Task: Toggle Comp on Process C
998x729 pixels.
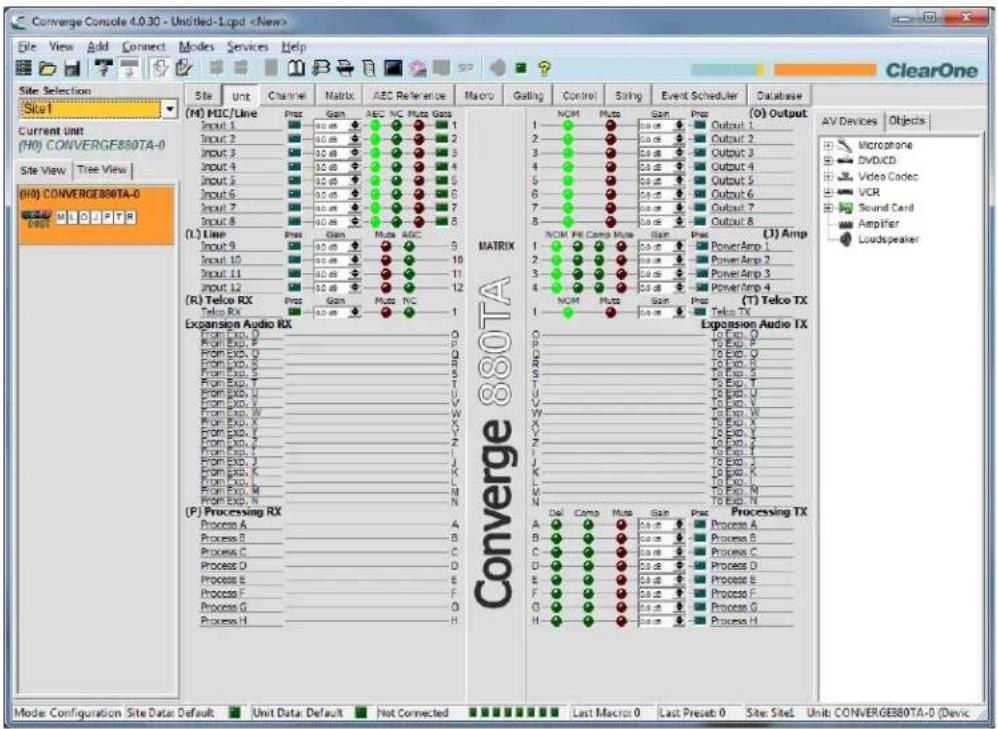Action: (588, 552)
